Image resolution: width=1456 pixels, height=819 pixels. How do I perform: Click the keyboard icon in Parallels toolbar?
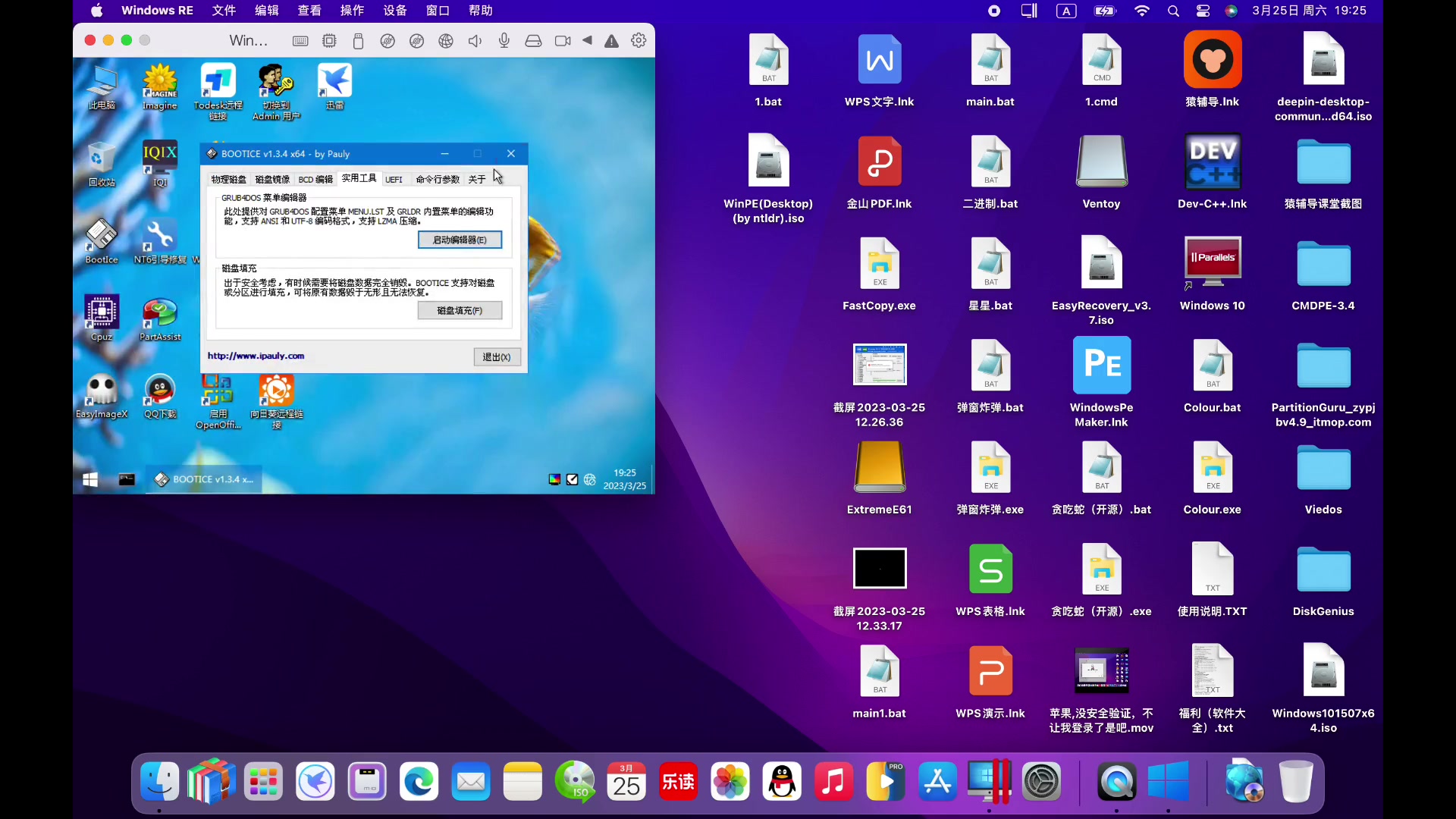coord(300,41)
